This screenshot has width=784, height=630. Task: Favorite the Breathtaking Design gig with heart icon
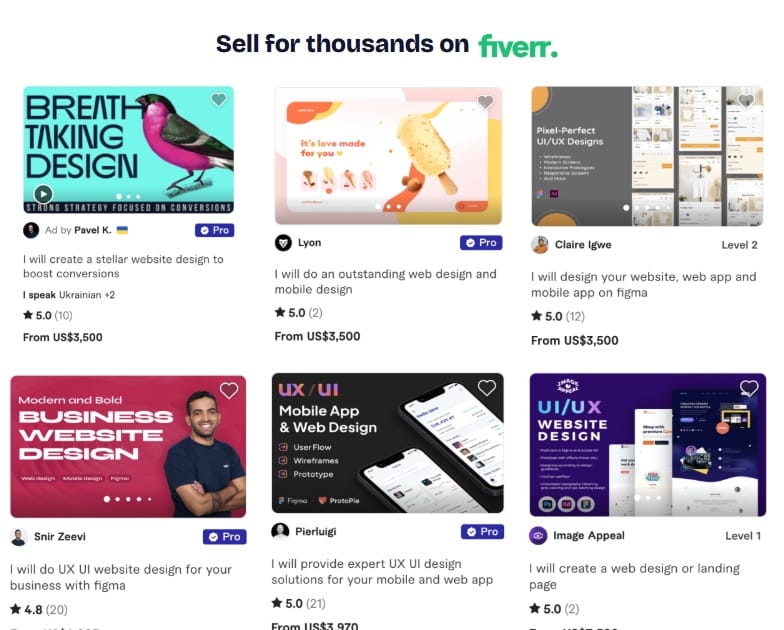tap(218, 100)
